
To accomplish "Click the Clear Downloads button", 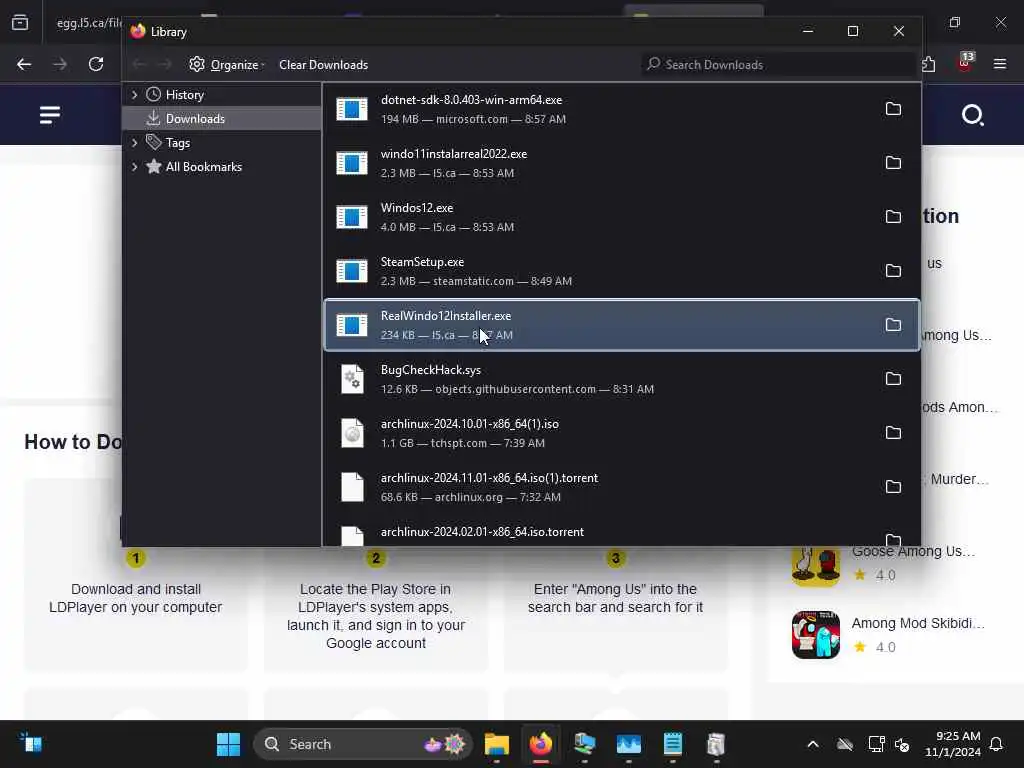I will [x=323, y=65].
